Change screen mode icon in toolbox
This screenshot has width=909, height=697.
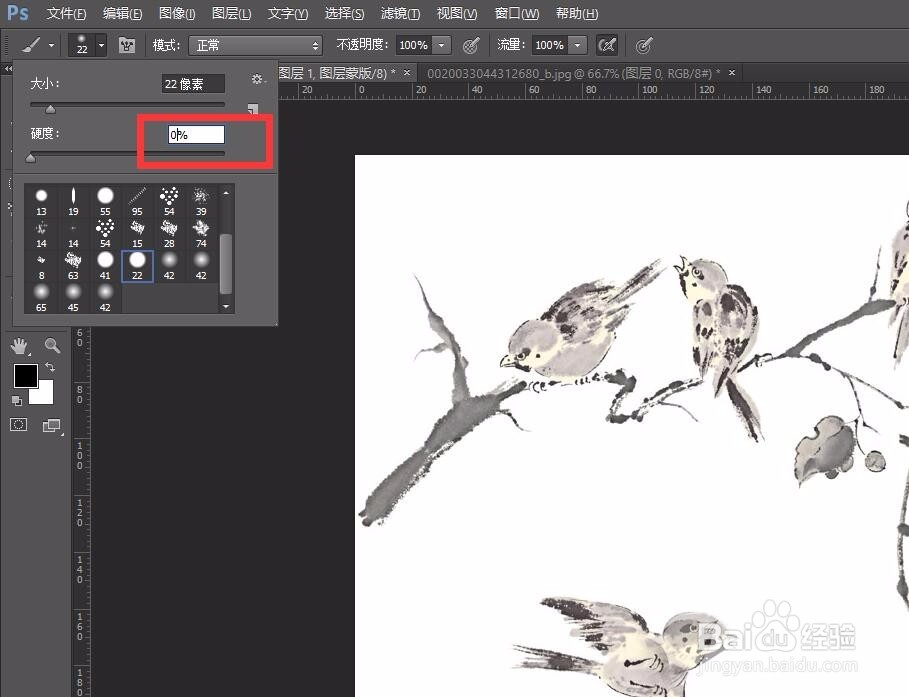52,426
